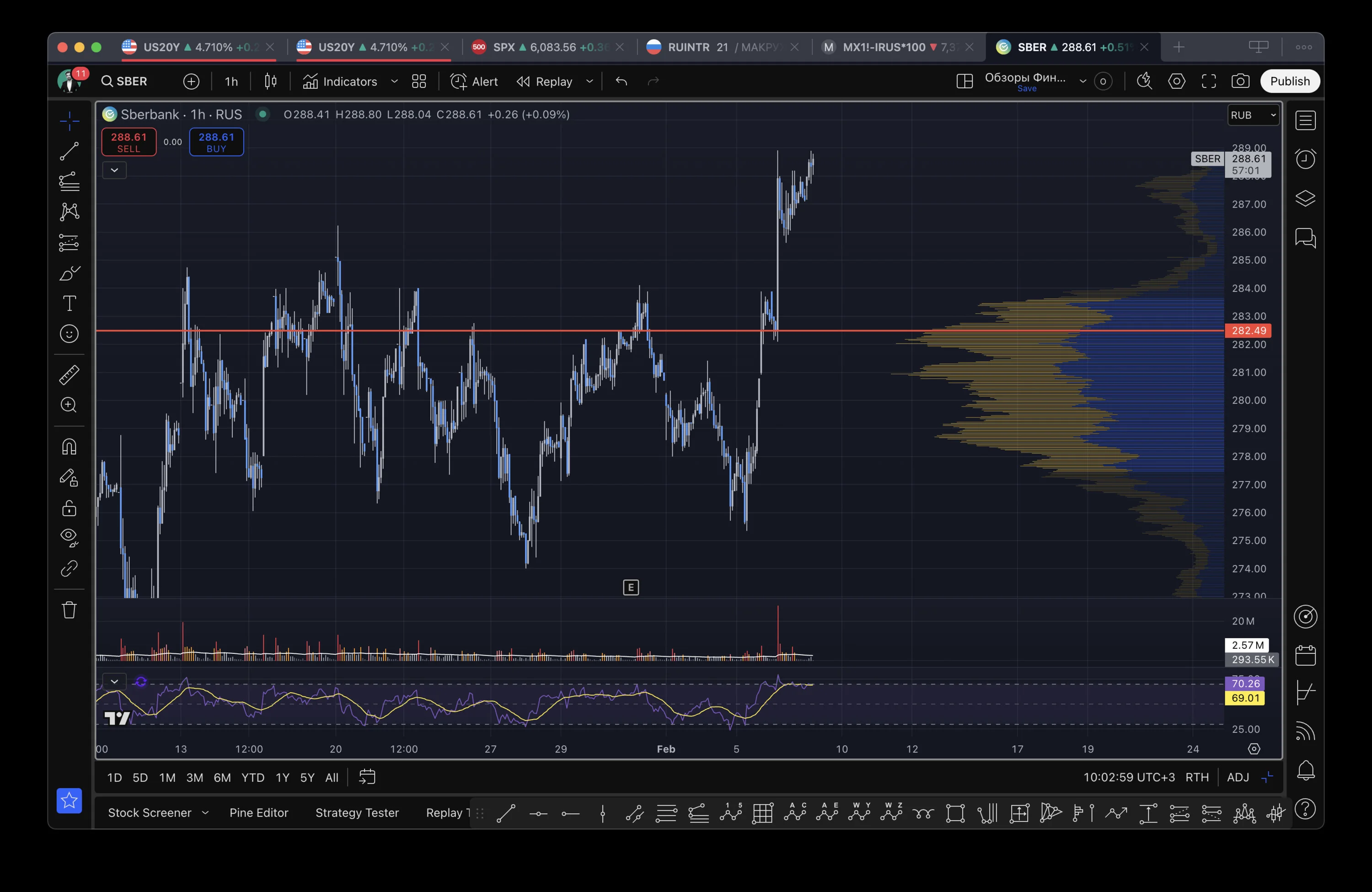Screen dimensions: 1372x892
Task: Open the candle chart type selector
Action: pos(270,81)
